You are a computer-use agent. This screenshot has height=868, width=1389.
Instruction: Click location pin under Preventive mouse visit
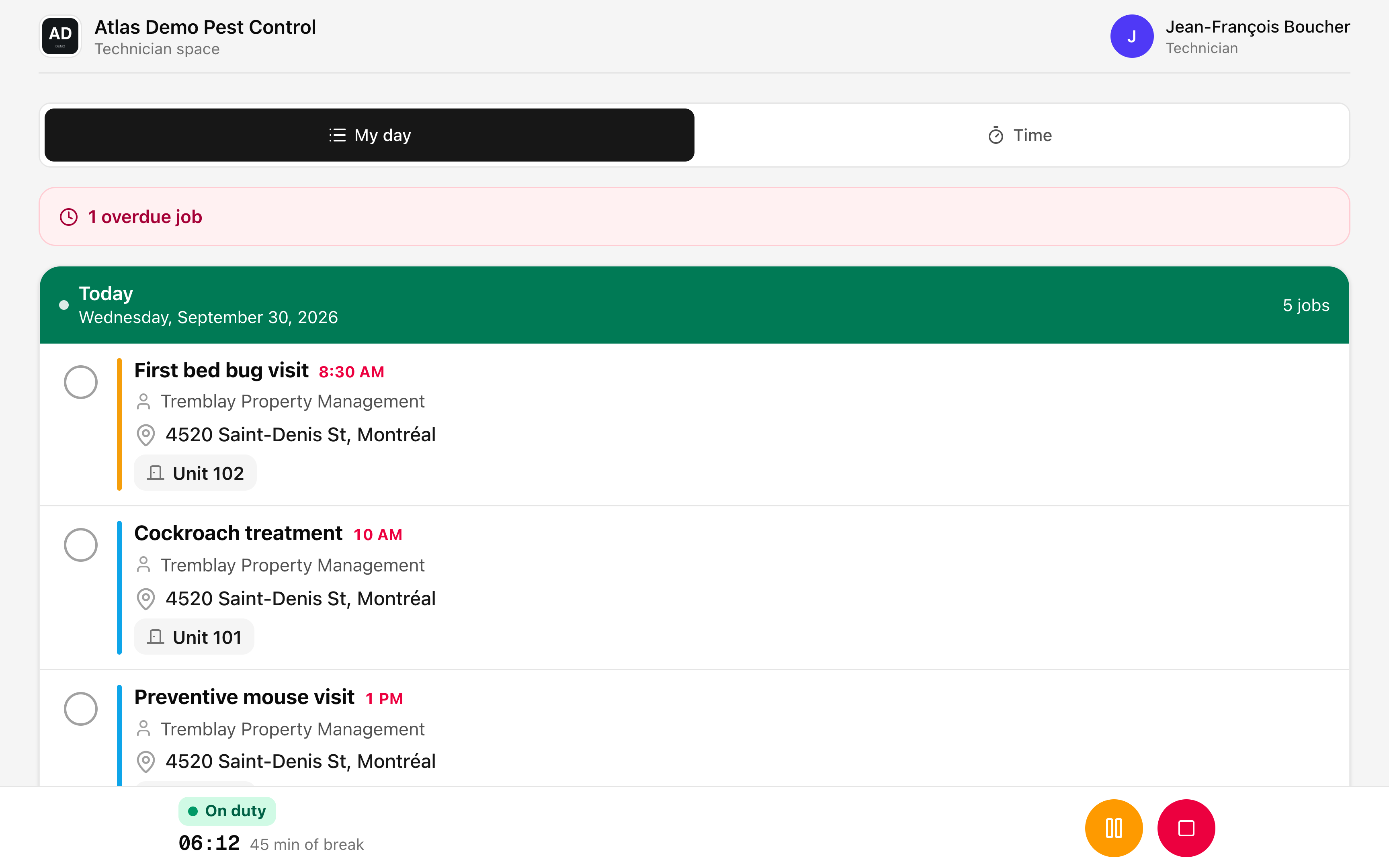point(146,762)
